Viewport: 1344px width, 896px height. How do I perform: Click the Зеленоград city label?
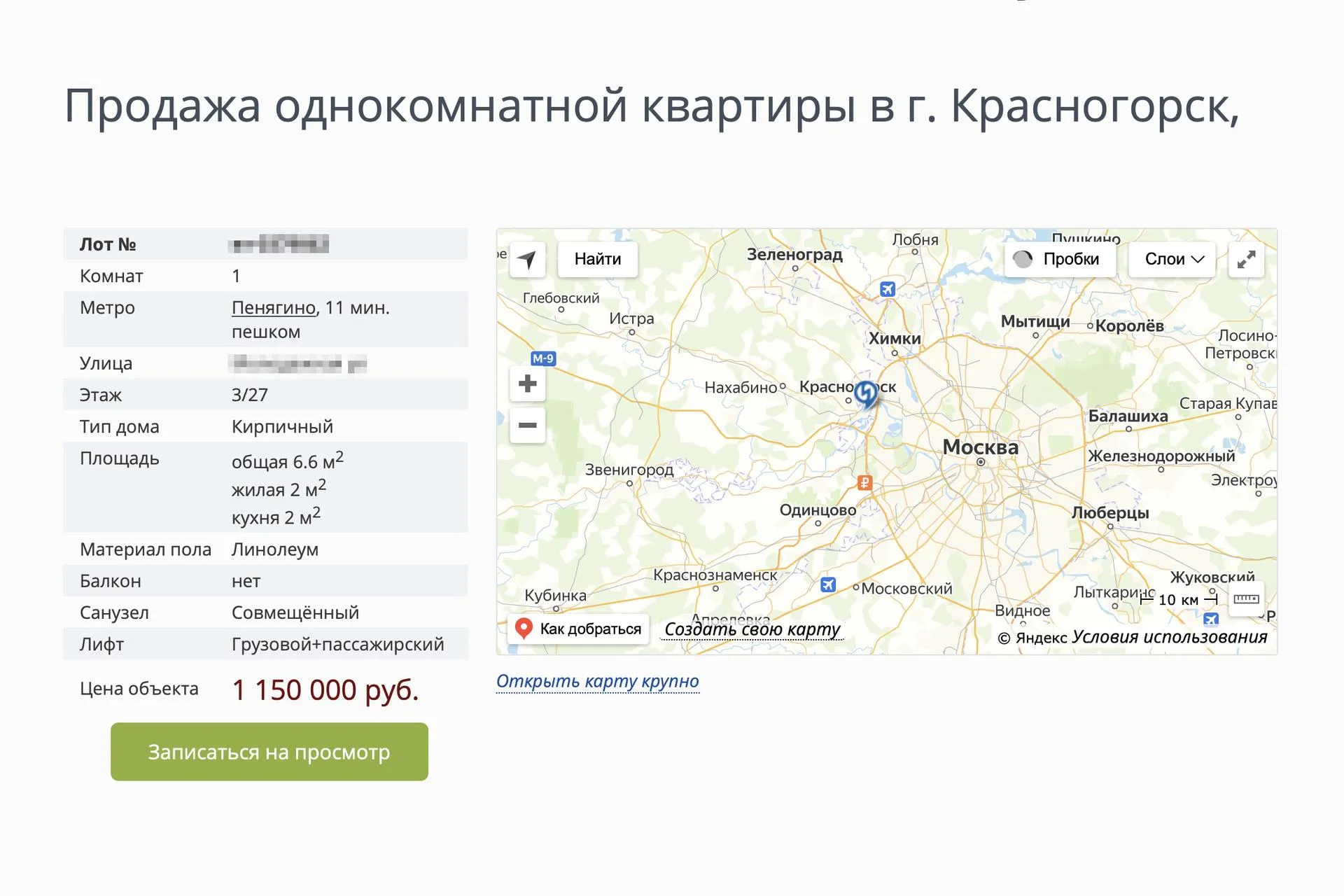(x=794, y=254)
